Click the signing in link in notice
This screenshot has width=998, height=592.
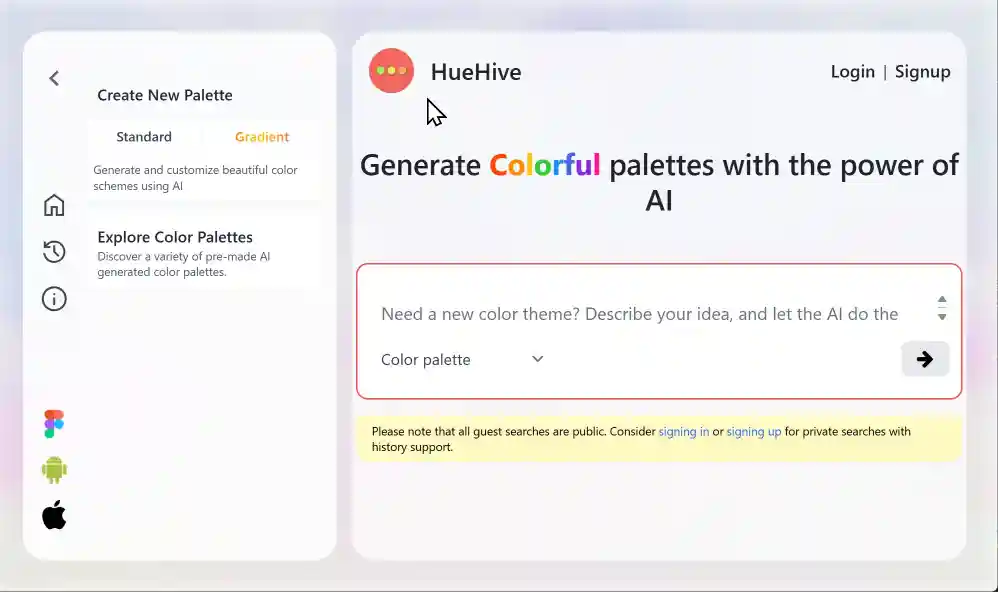click(x=683, y=431)
